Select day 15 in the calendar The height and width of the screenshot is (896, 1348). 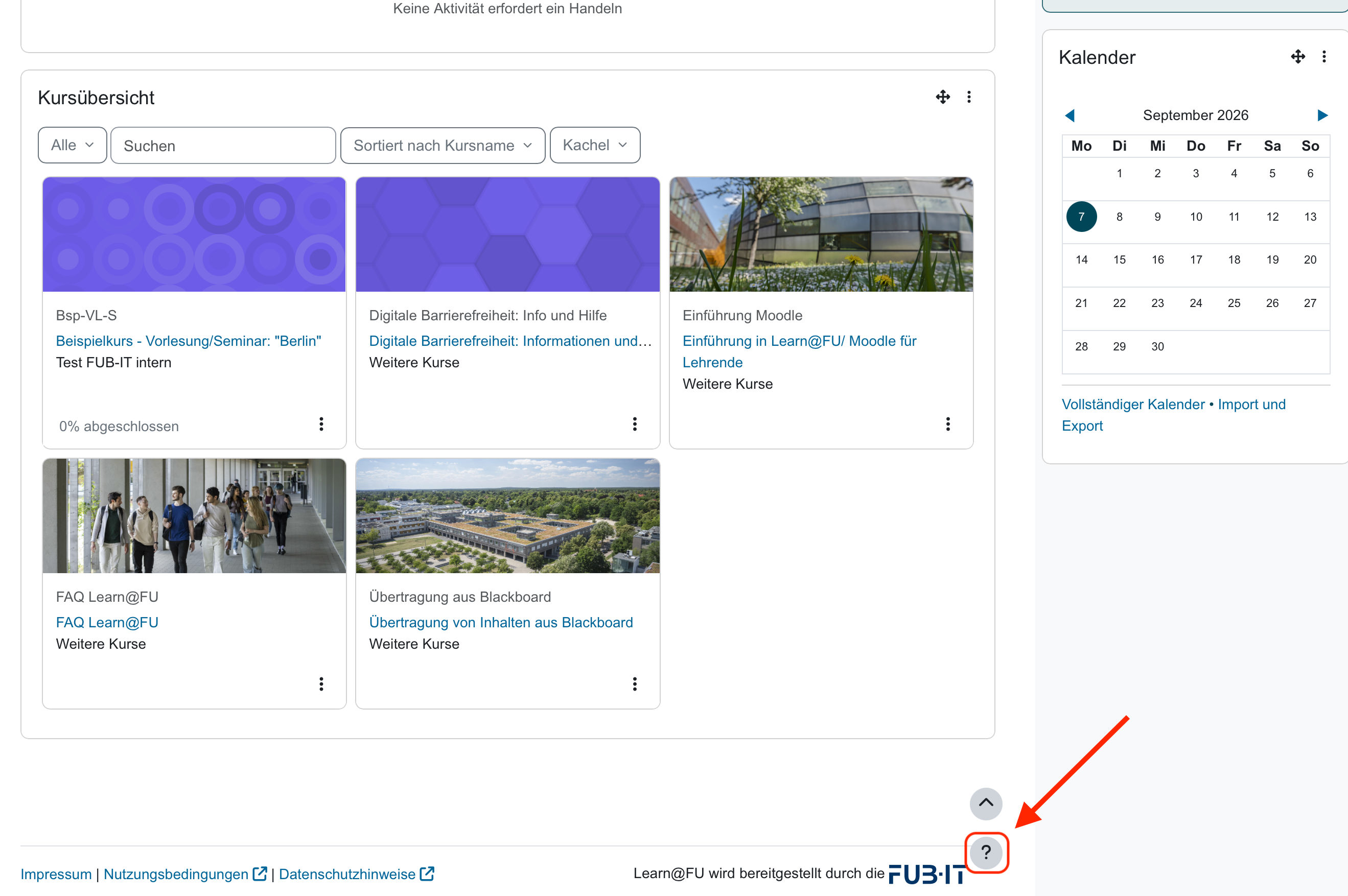click(x=1119, y=260)
